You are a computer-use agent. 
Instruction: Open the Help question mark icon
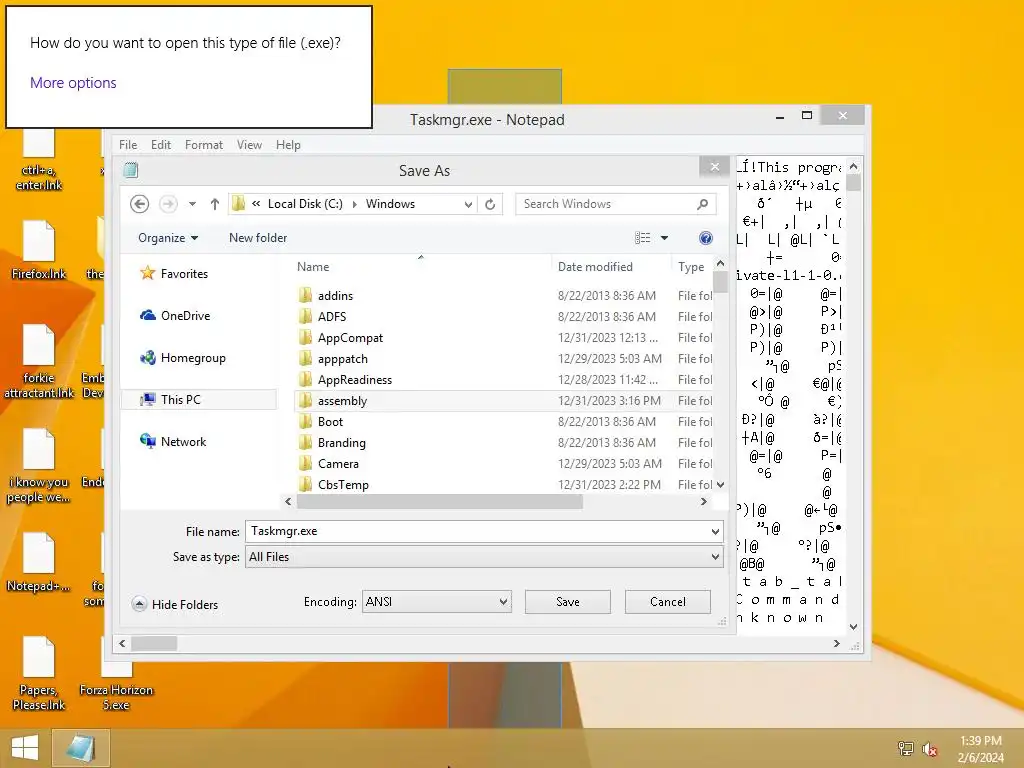tap(706, 238)
